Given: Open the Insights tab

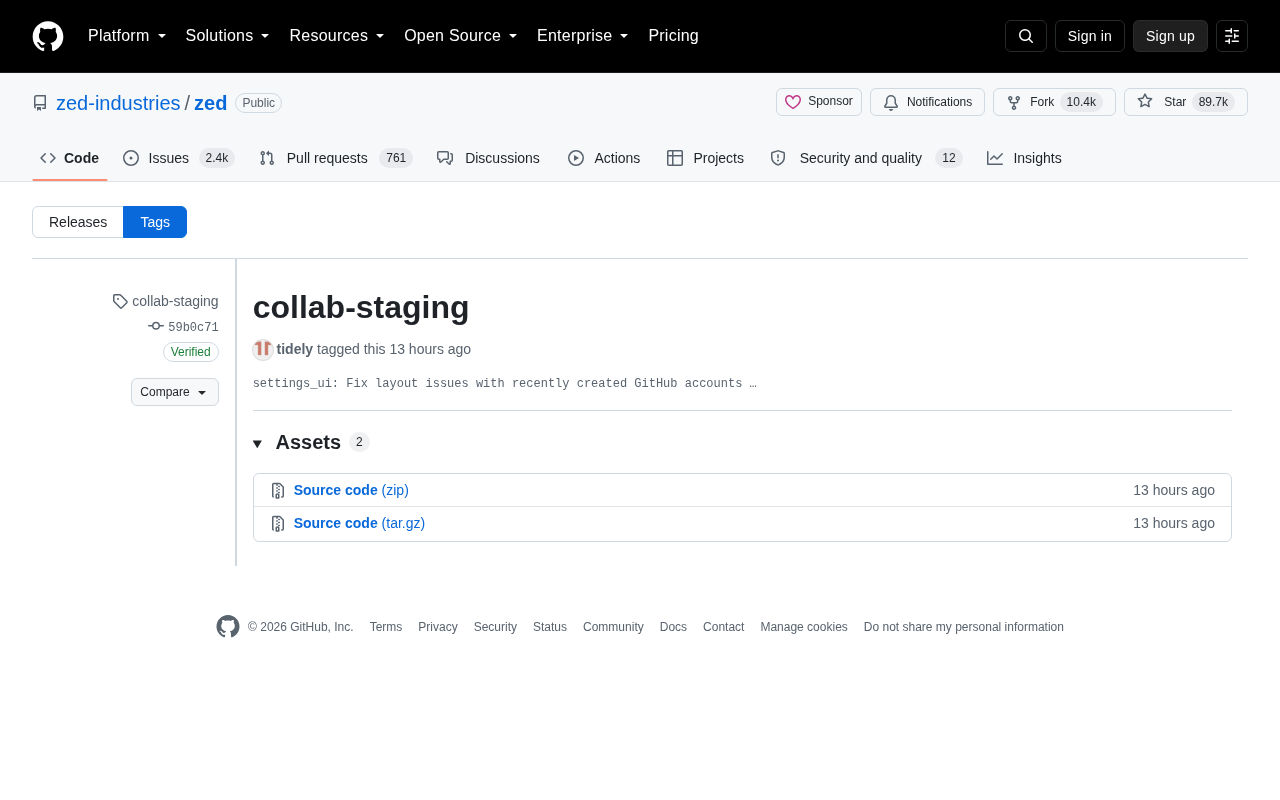Looking at the screenshot, I should click(1024, 158).
